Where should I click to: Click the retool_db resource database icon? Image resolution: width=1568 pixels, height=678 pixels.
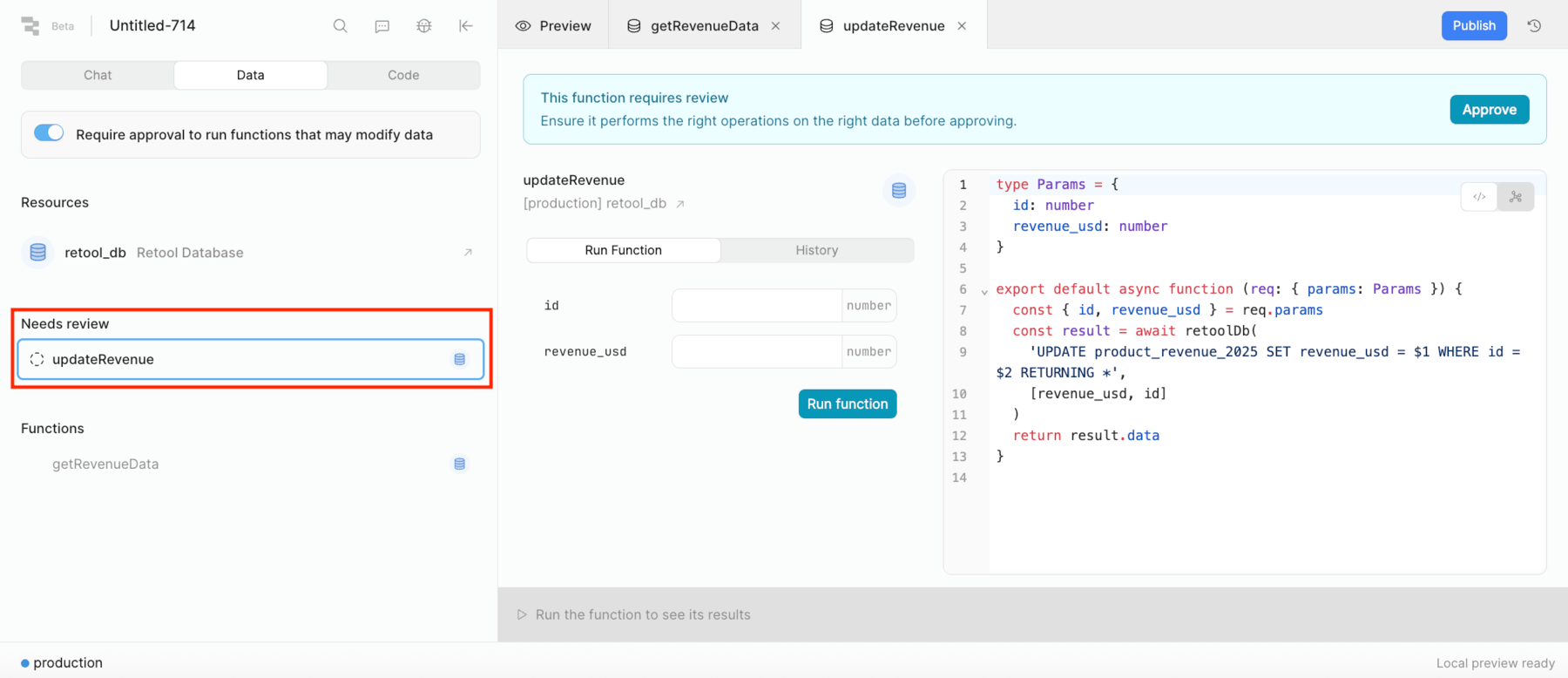pyautogui.click(x=37, y=253)
